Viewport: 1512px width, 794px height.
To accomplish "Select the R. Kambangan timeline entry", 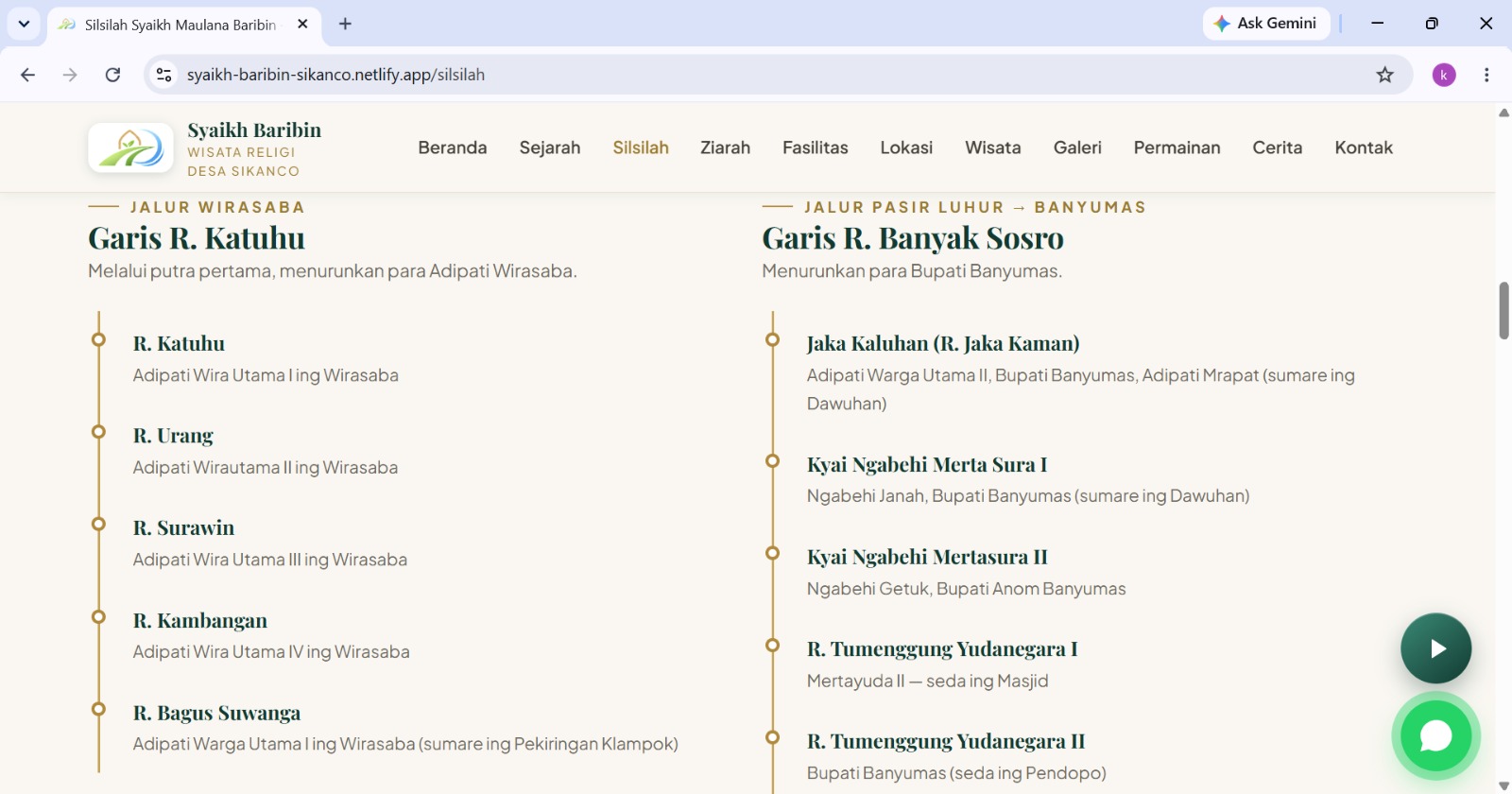I will [x=199, y=620].
